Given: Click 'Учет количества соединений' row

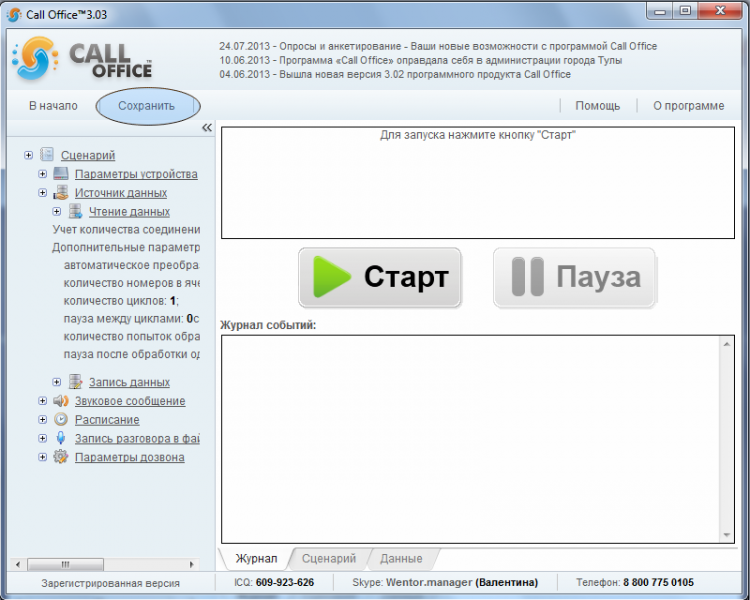Looking at the screenshot, I should (126, 229).
